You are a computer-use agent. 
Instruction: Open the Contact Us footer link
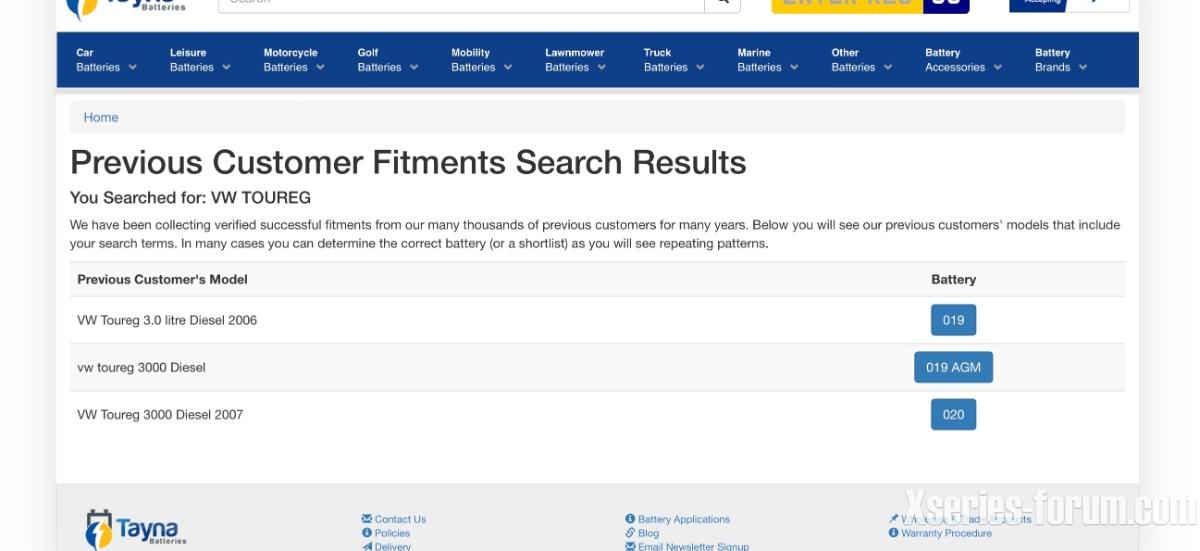[394, 519]
